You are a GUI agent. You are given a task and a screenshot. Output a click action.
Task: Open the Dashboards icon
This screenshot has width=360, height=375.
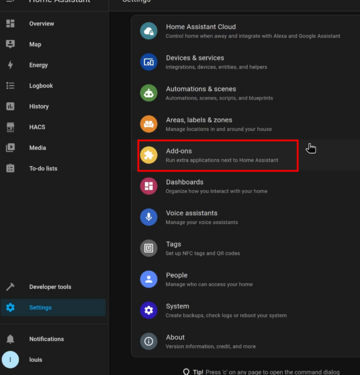(x=149, y=186)
